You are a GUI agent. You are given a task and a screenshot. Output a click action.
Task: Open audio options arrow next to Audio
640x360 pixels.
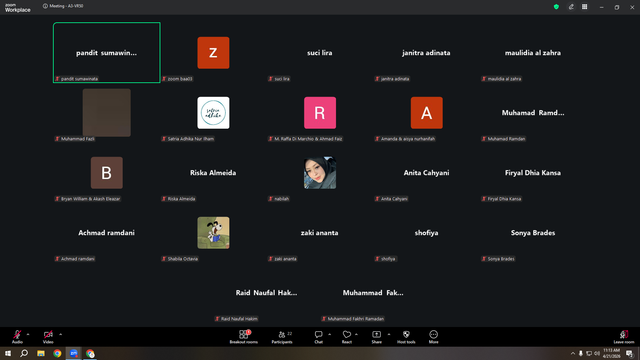tap(28, 334)
